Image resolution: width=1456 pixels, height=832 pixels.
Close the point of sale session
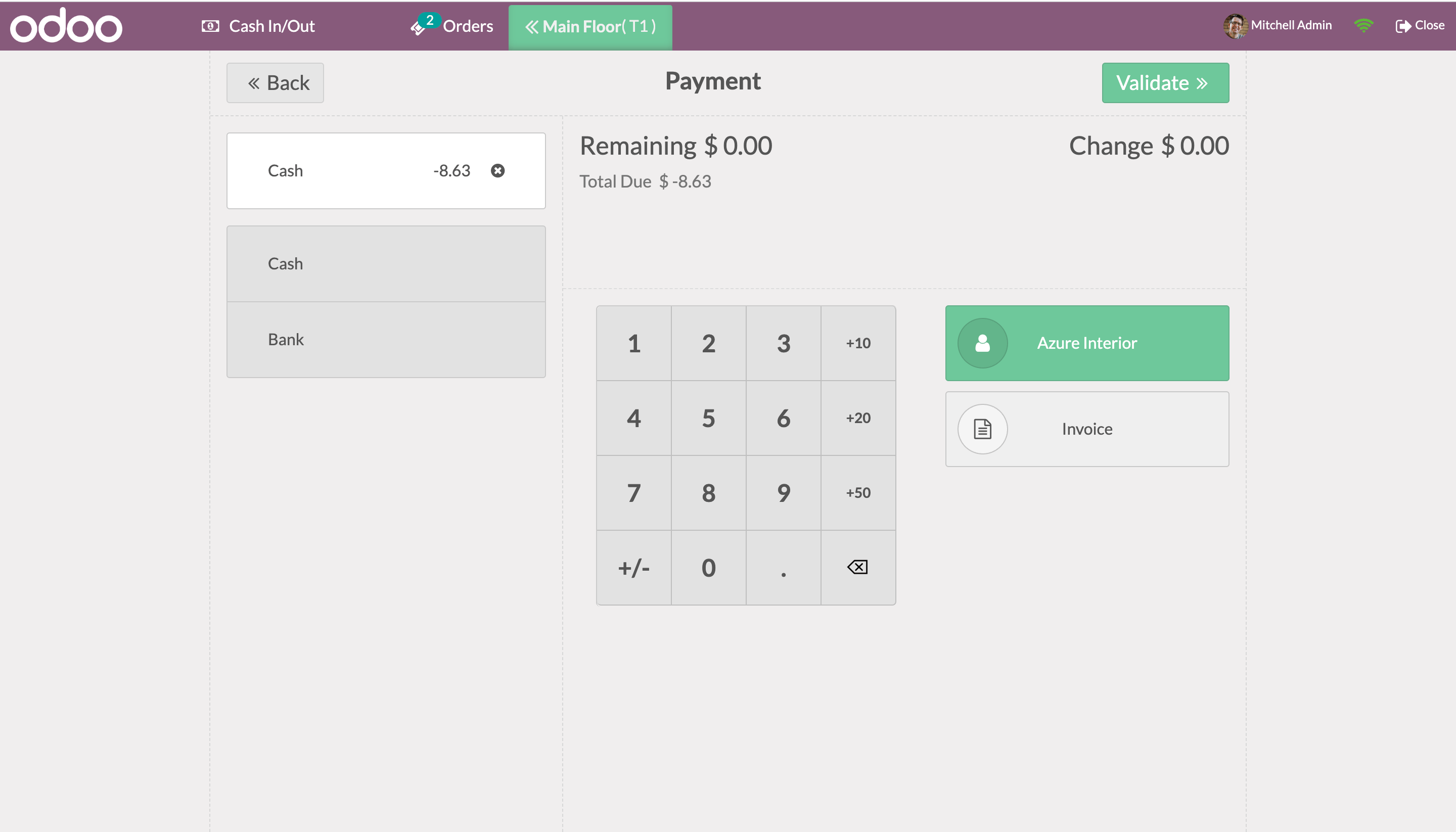point(1420,26)
